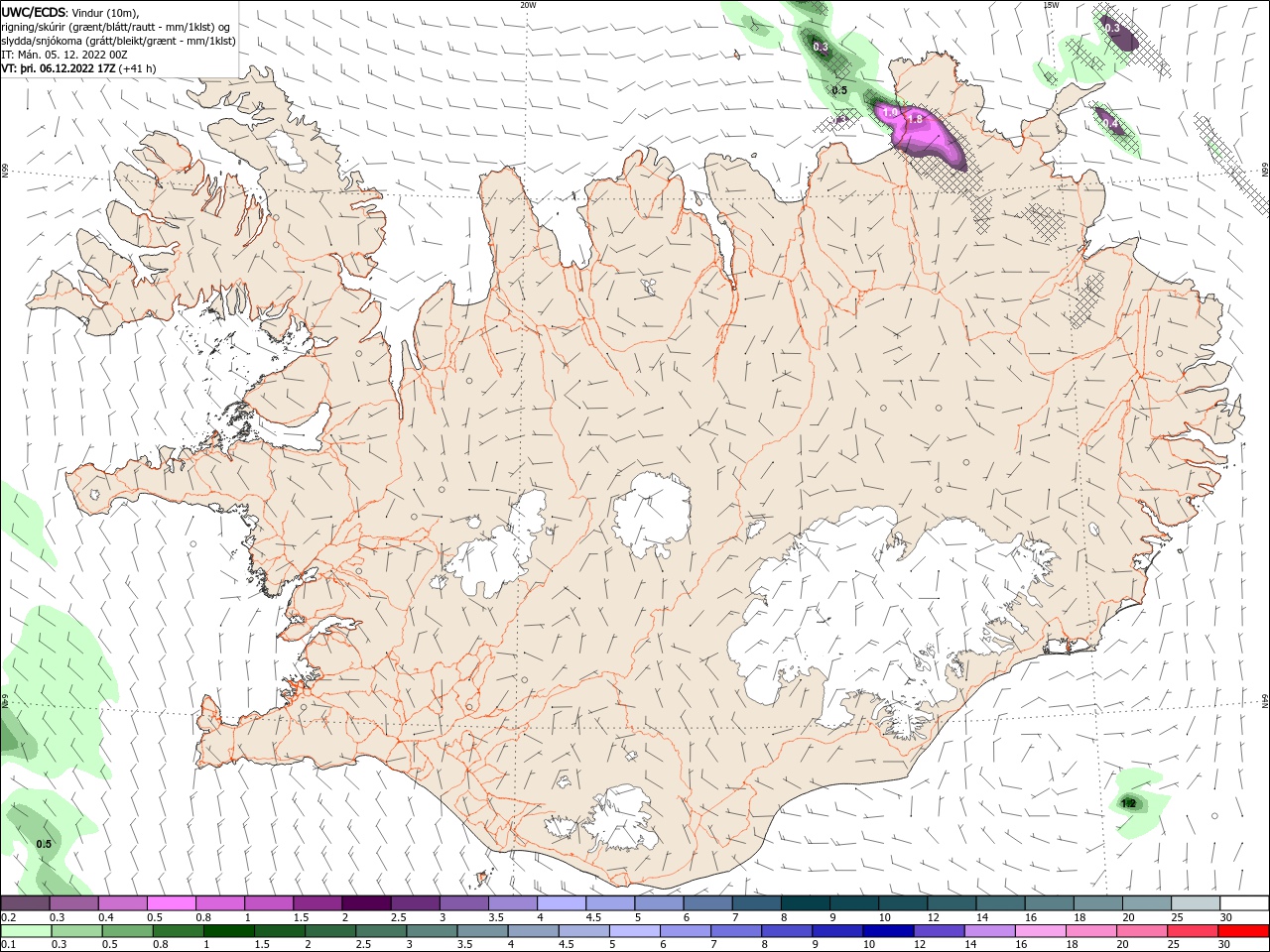Click the darkest purple swatch above 2 in upper legend
Viewport: 1270px width, 952px height.
point(365,903)
